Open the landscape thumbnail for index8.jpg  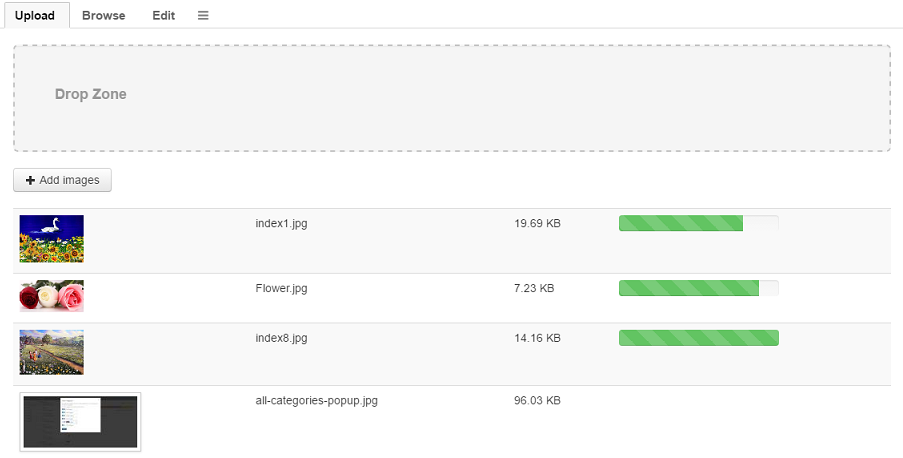[52, 352]
